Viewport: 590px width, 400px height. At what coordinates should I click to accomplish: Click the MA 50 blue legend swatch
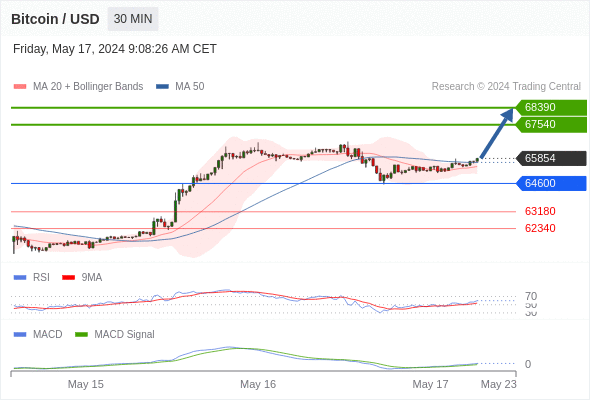162,87
